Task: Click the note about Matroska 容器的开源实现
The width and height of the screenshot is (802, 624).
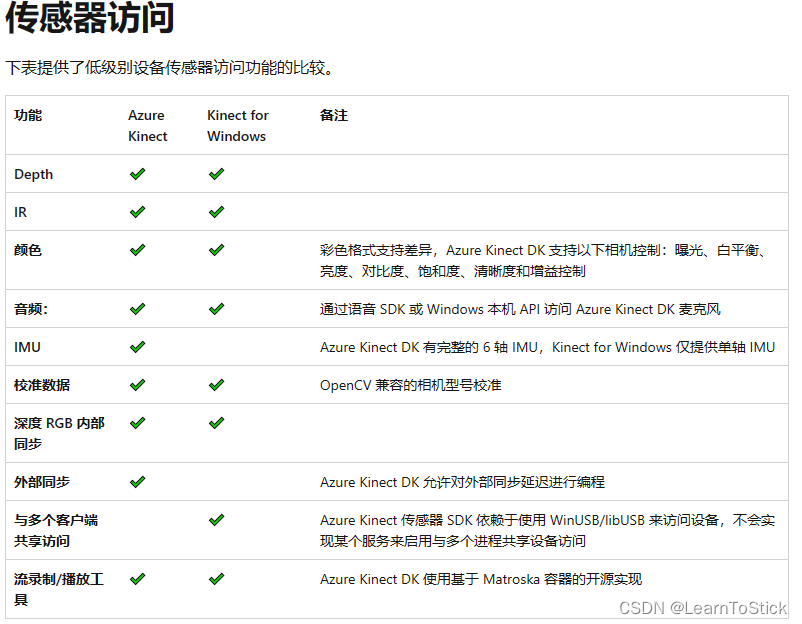Action: tap(481, 580)
